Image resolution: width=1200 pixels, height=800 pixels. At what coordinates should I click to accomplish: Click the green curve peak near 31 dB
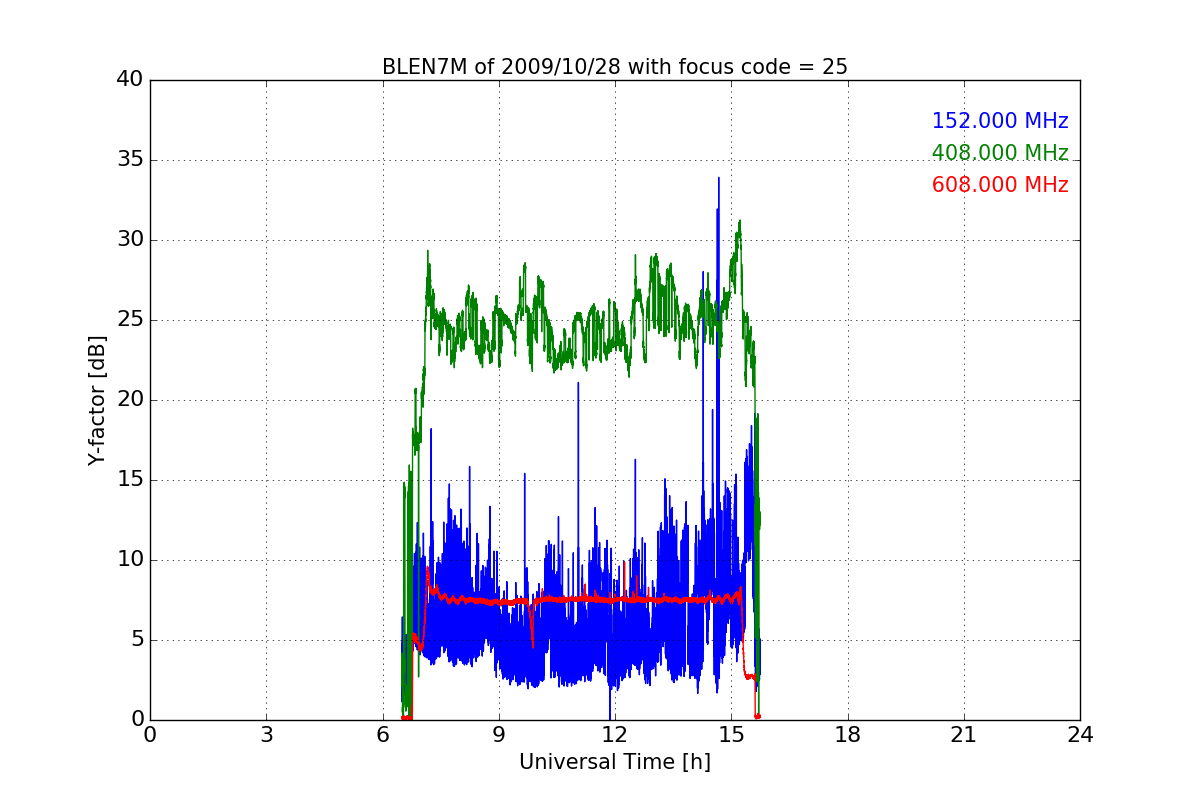coord(739,223)
